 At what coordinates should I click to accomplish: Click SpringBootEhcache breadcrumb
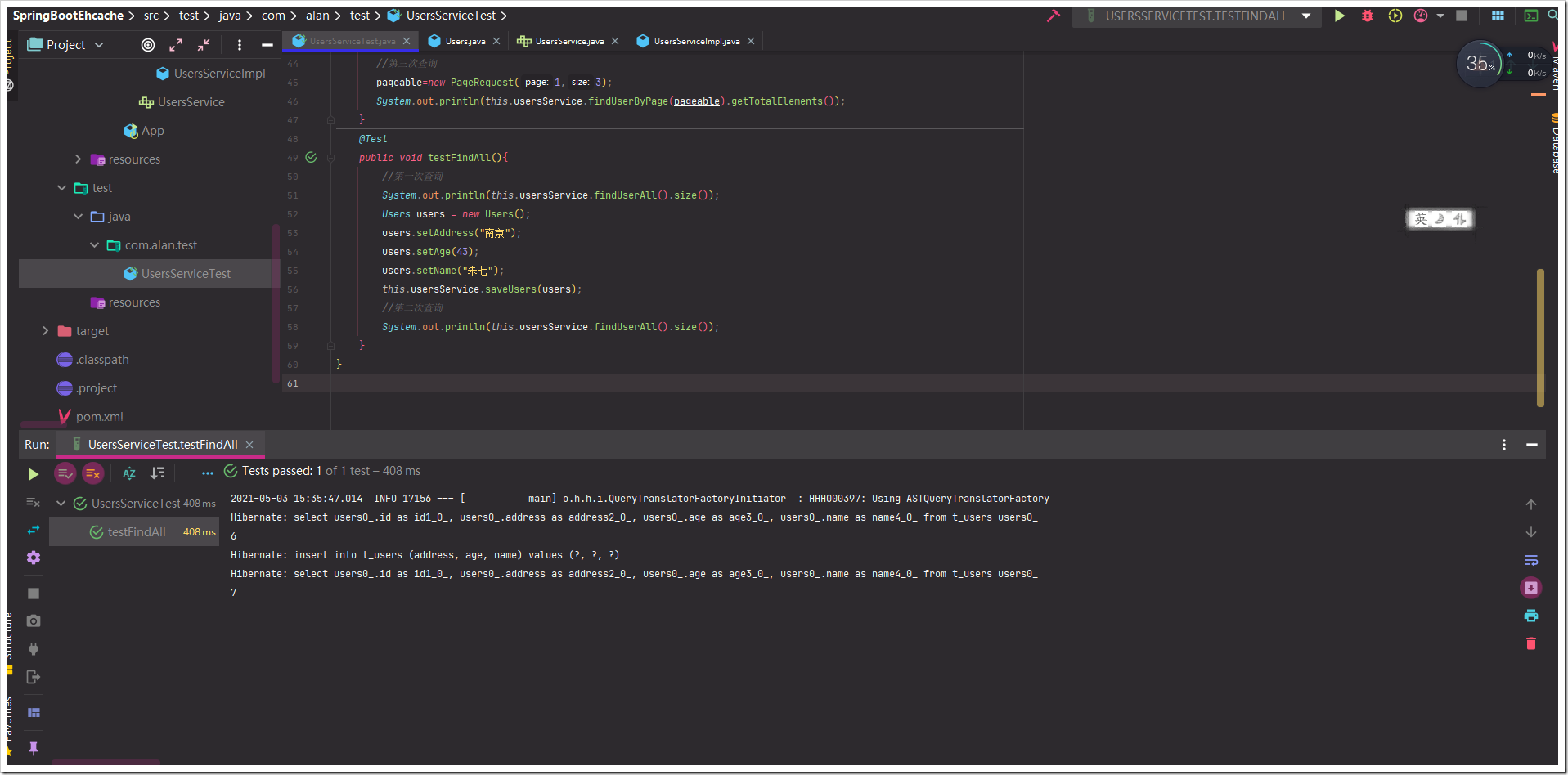click(68, 16)
